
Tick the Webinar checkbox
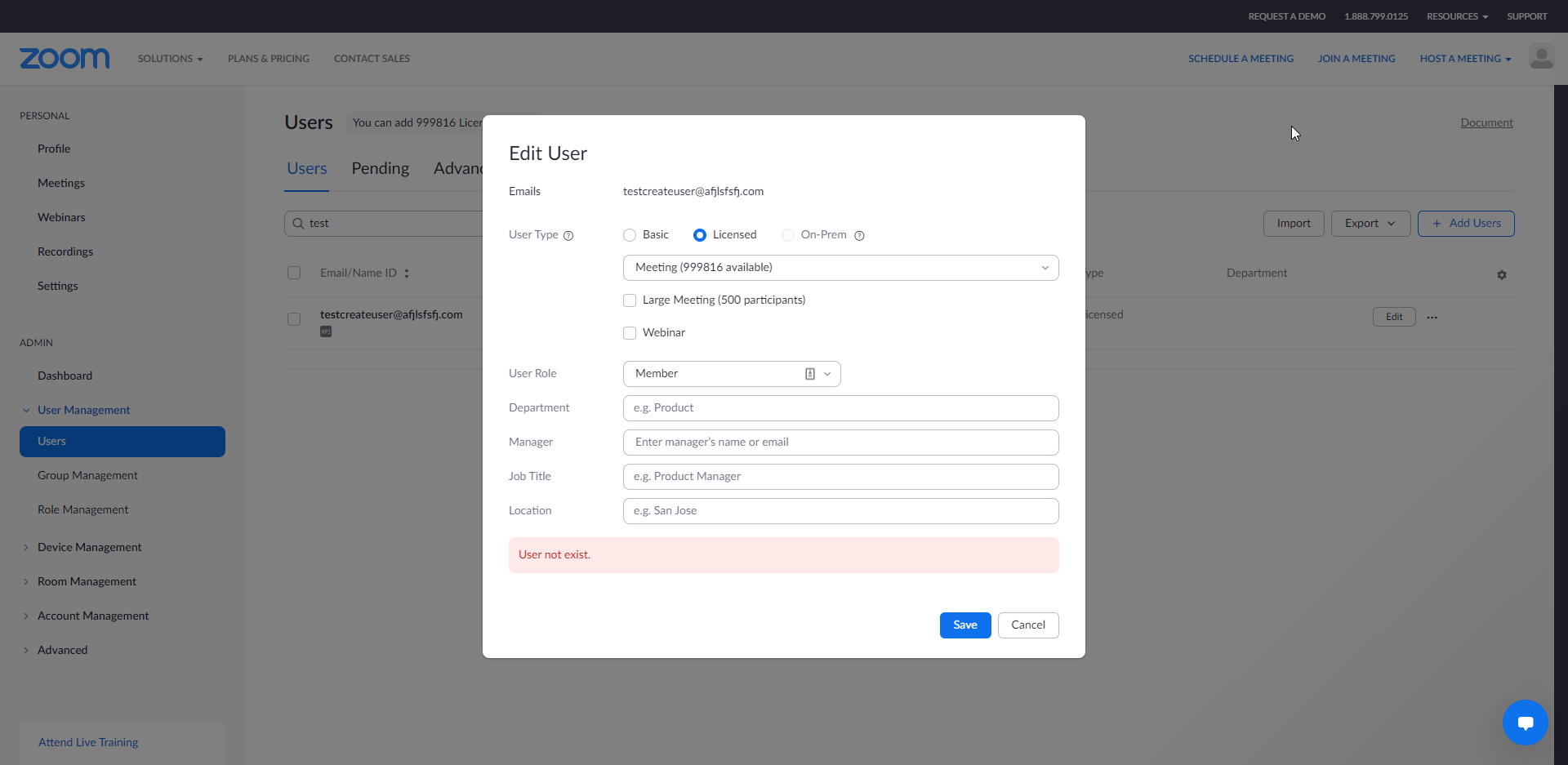coord(630,333)
